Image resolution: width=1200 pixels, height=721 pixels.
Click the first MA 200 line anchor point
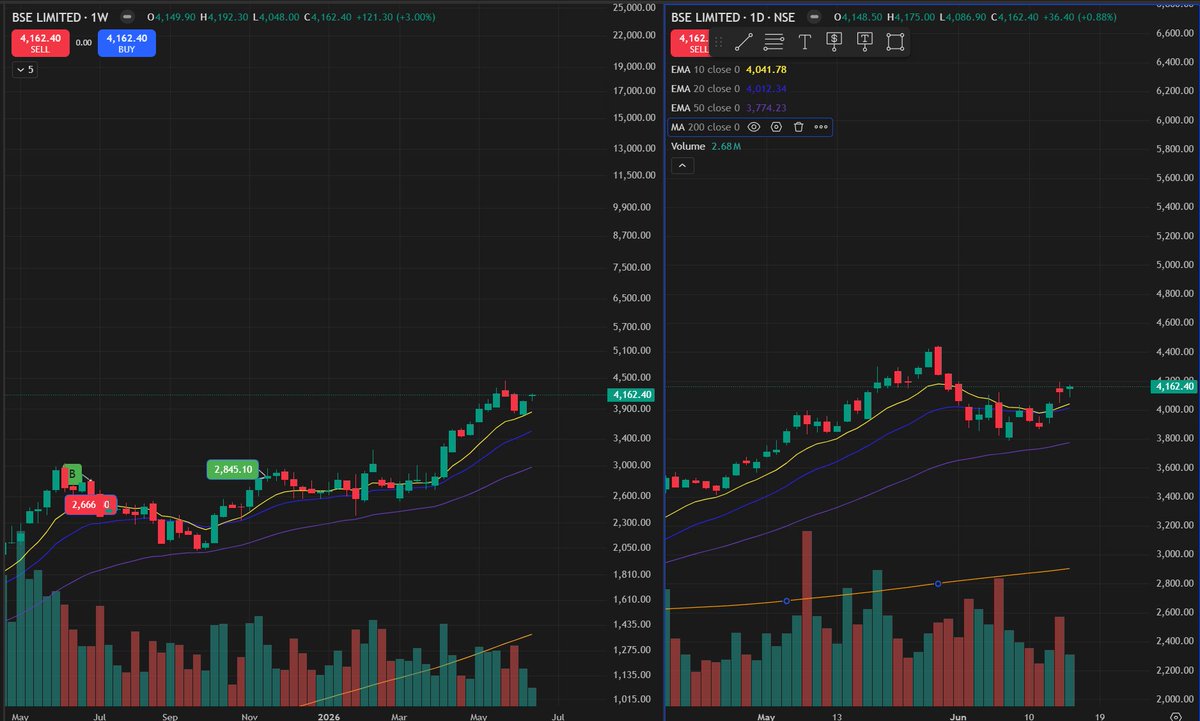(x=786, y=601)
